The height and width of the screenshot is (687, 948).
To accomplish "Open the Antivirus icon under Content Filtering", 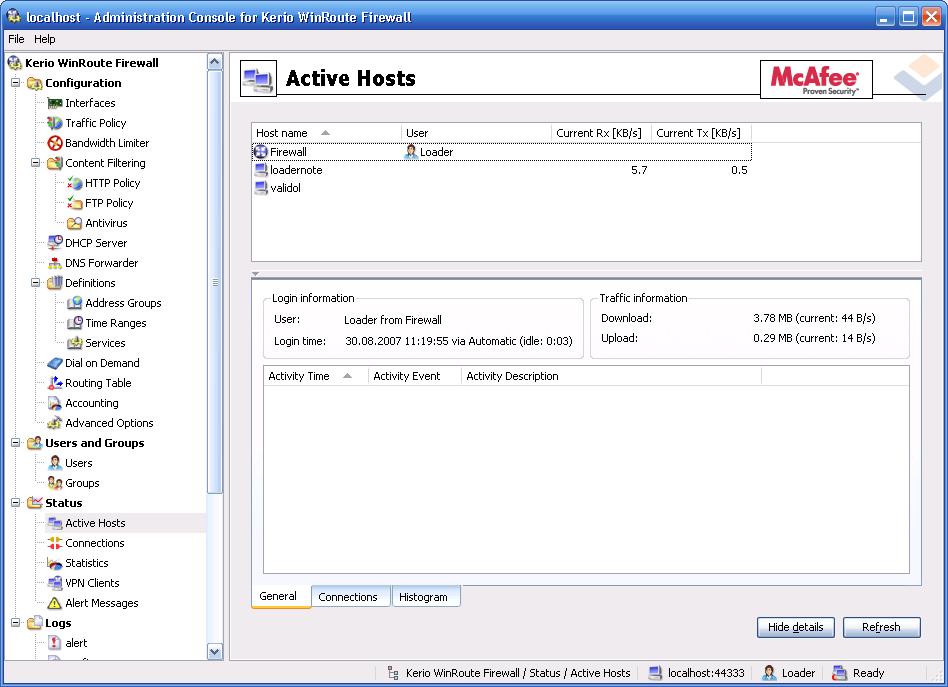I will pos(75,223).
